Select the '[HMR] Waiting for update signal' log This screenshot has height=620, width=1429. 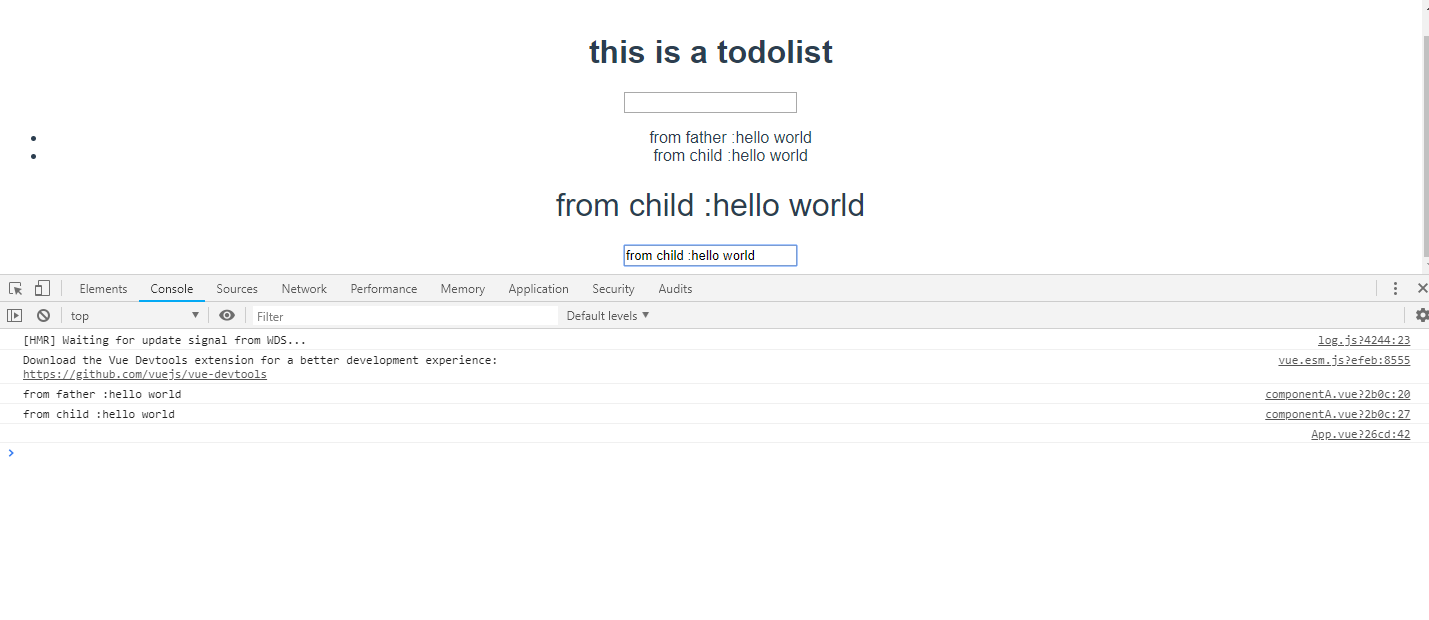click(165, 340)
